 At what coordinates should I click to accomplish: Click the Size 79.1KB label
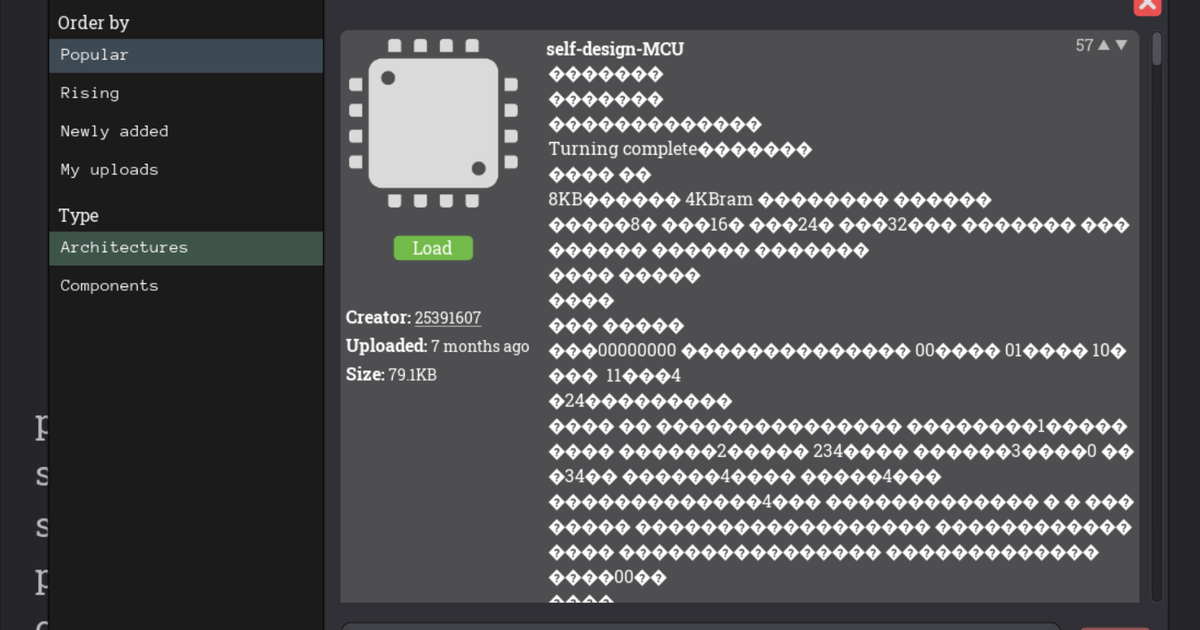391,375
